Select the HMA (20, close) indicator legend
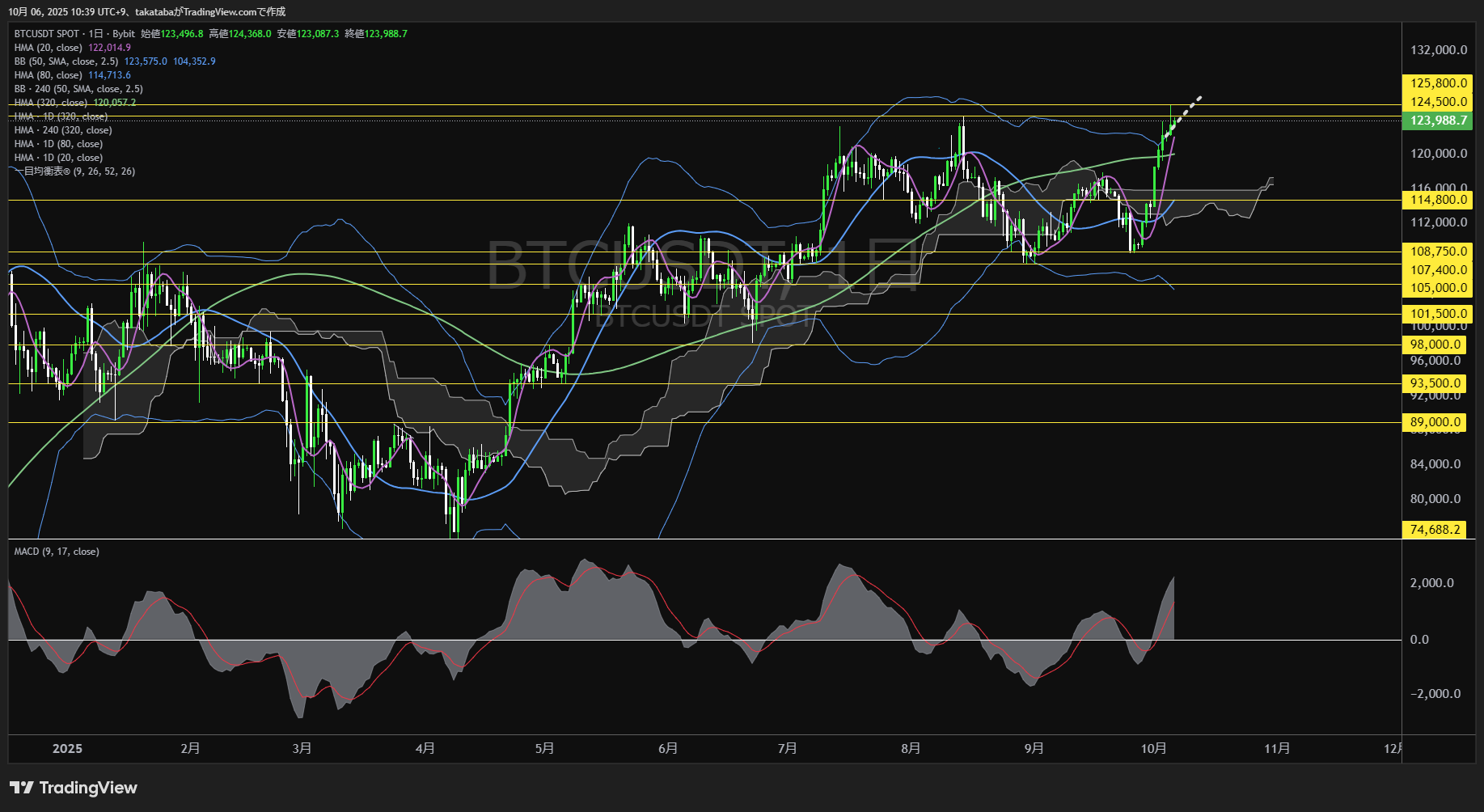Viewport: 1484px width, 812px height. tap(49, 48)
